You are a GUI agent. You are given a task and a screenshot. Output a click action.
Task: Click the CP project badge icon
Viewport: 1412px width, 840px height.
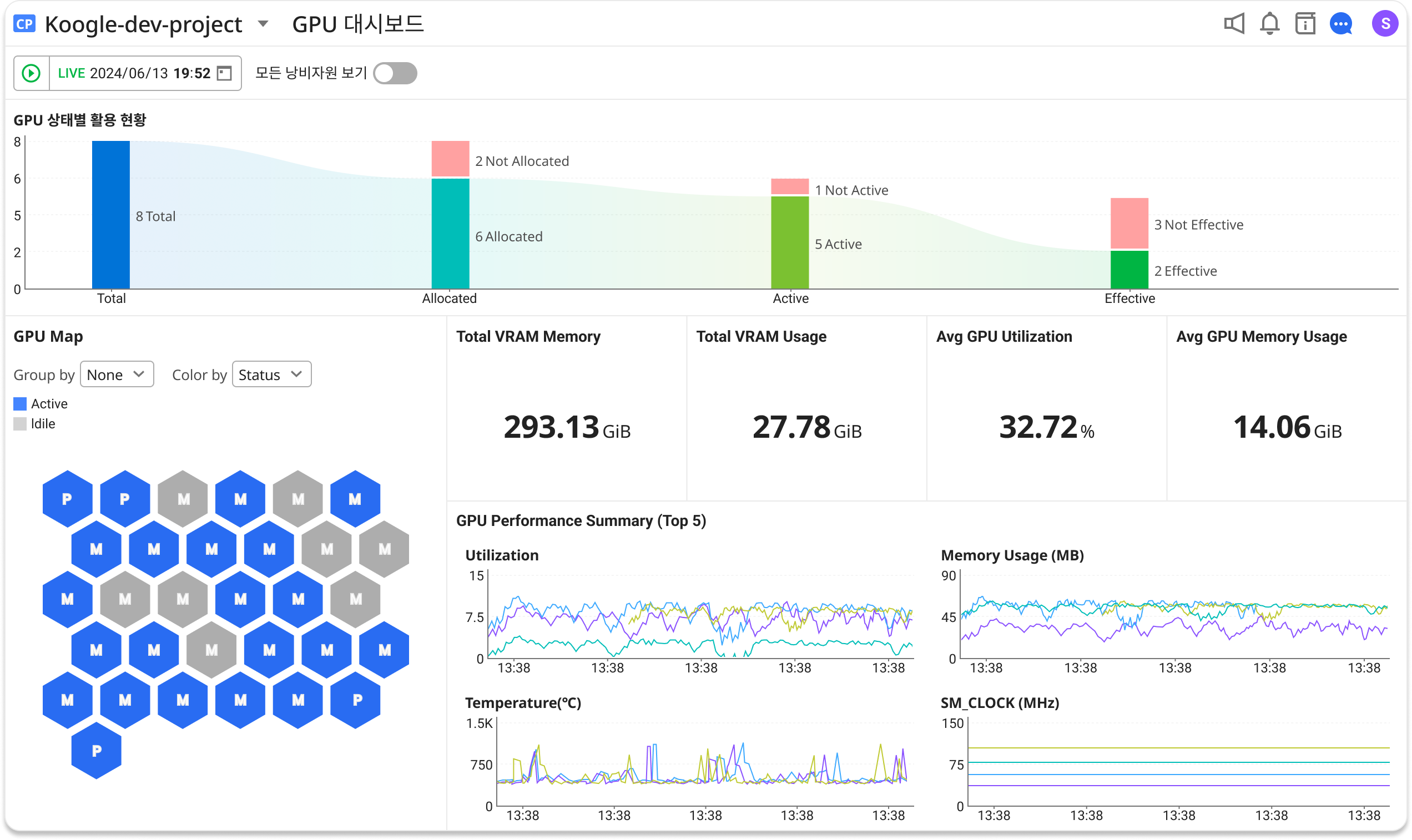click(x=24, y=24)
